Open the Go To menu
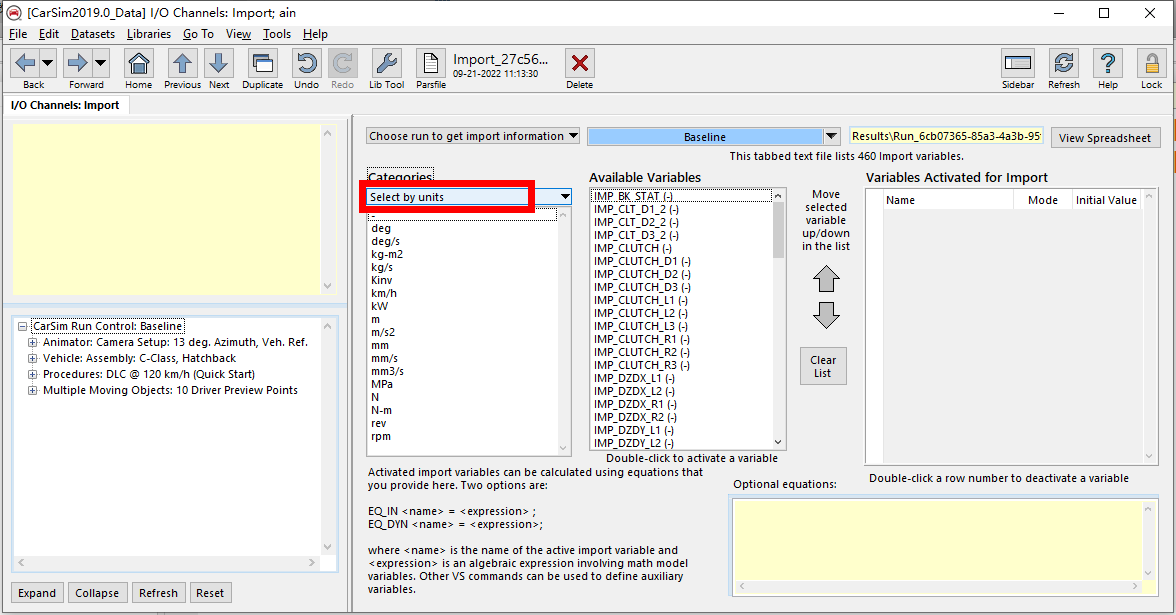1176x615 pixels. (198, 34)
